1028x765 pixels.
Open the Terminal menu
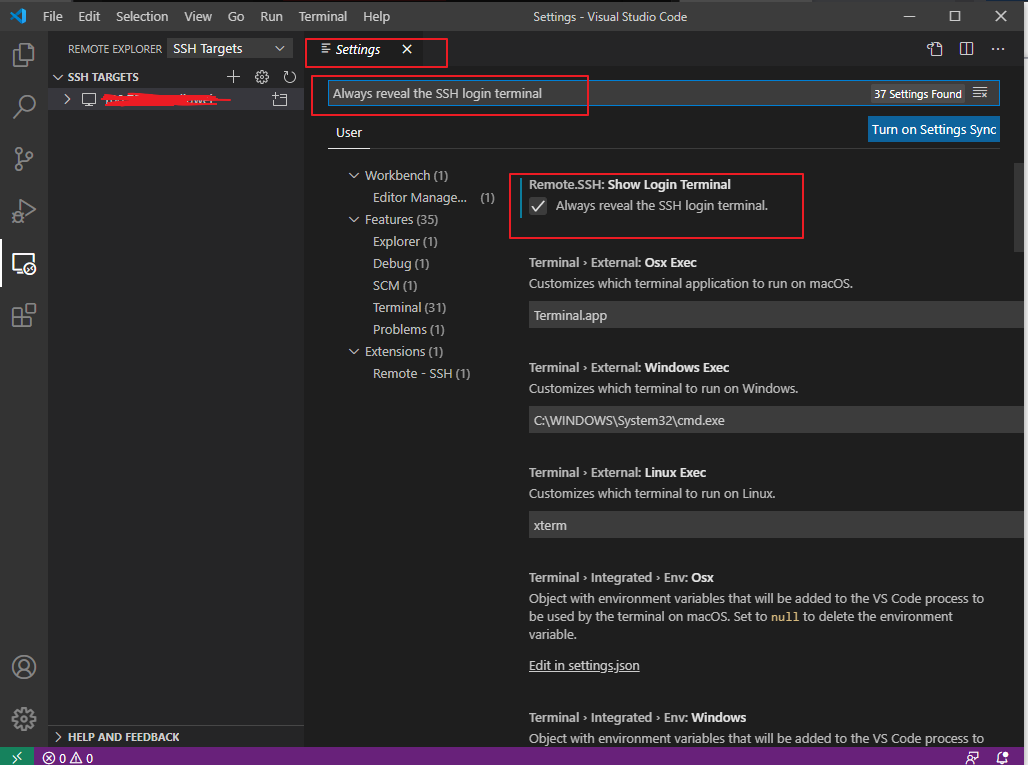tap(323, 16)
